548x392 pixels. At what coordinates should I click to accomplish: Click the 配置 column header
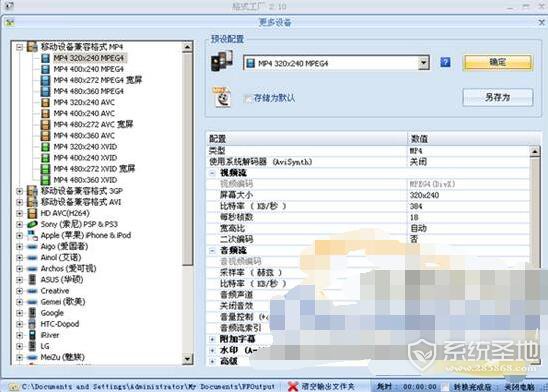[x=307, y=139]
